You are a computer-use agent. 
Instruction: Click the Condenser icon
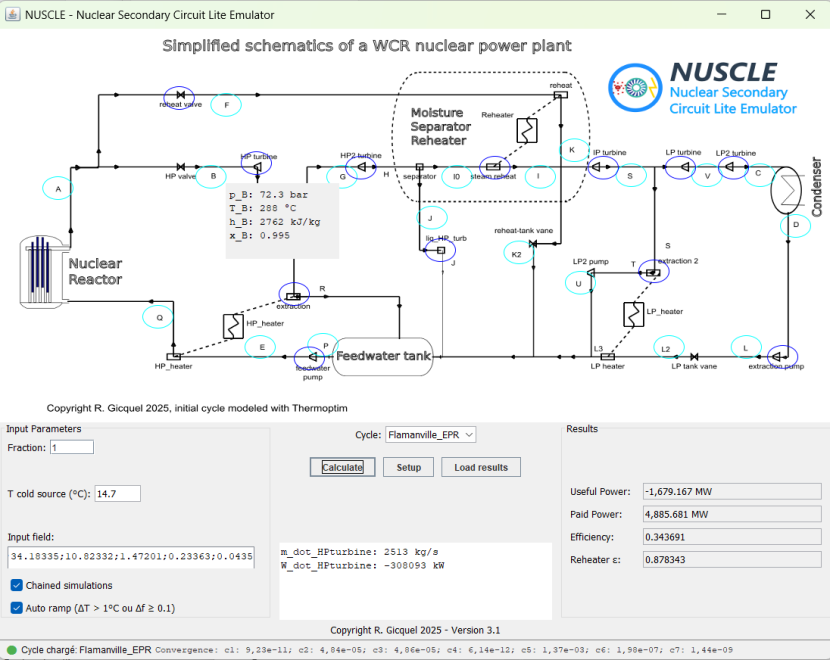[789, 188]
